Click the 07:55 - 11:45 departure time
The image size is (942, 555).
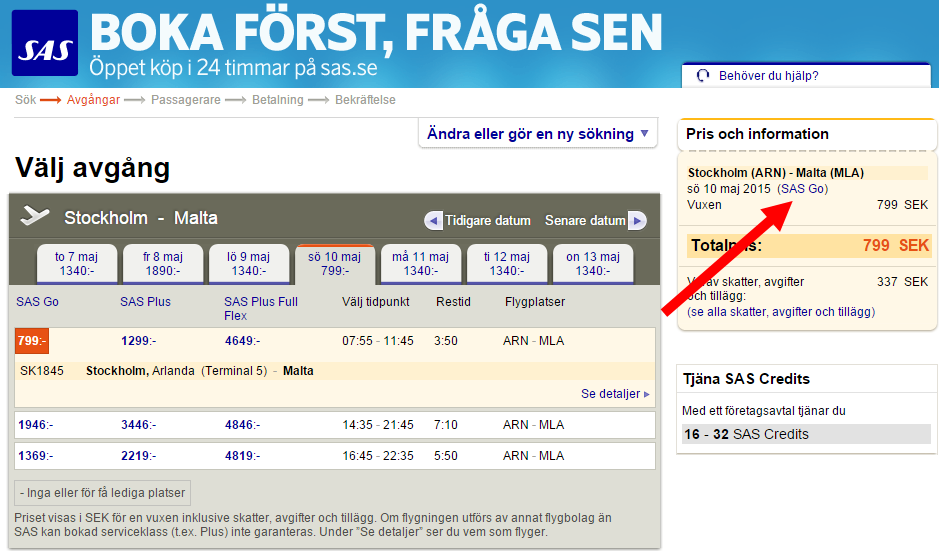point(378,341)
